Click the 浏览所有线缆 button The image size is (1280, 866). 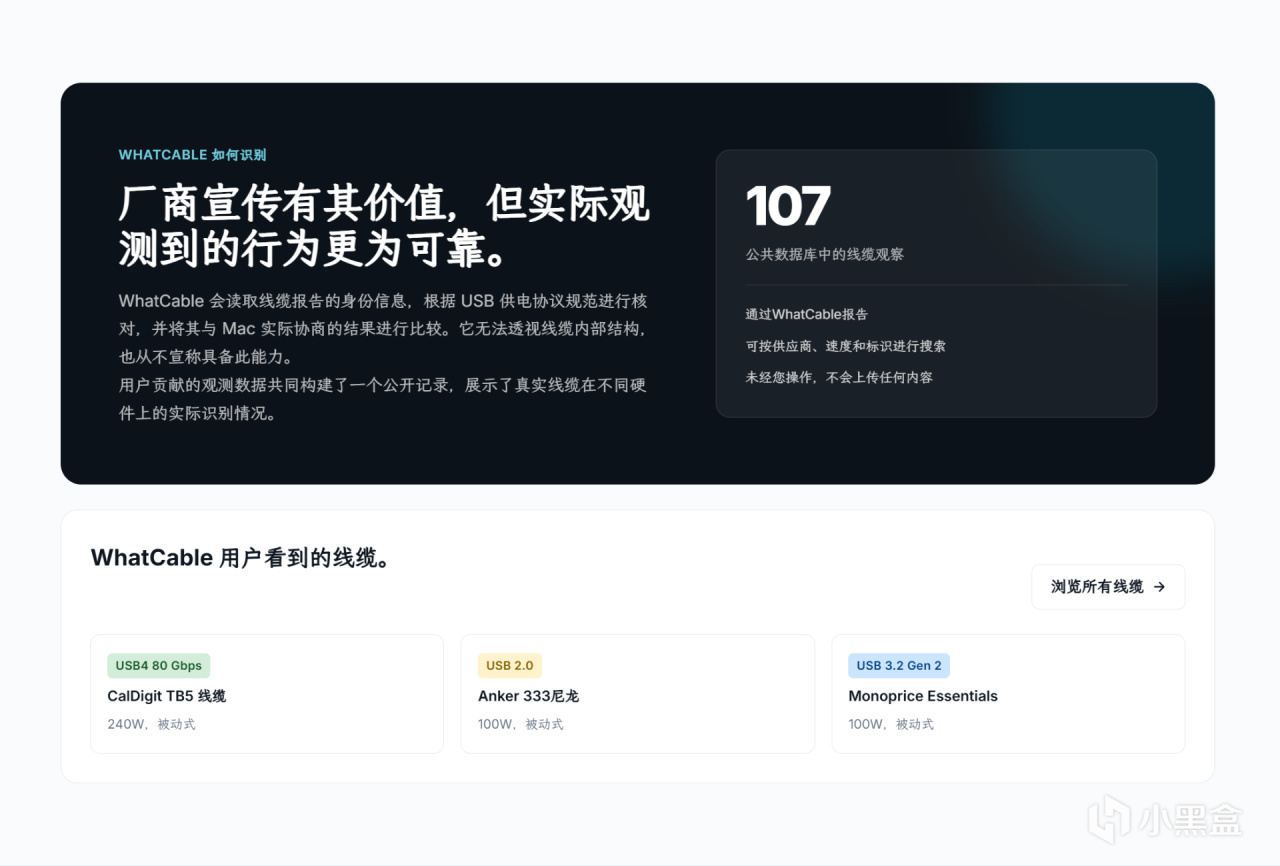(1108, 587)
